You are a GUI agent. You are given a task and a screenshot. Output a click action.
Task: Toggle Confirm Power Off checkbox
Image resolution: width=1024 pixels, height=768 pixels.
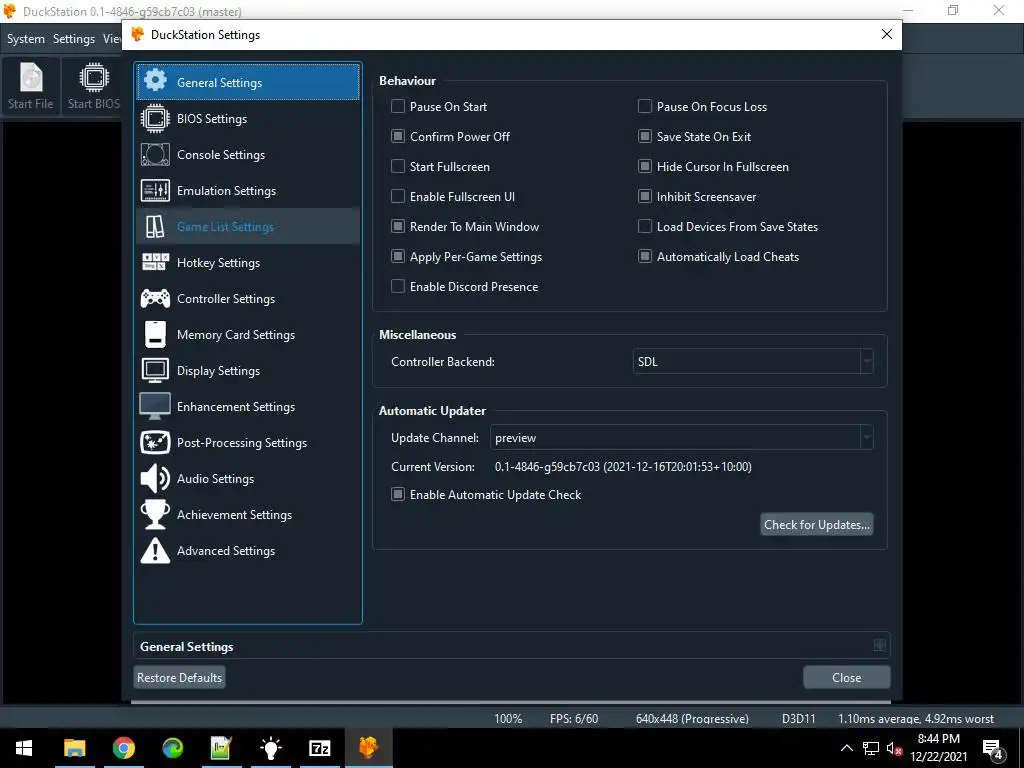point(398,136)
